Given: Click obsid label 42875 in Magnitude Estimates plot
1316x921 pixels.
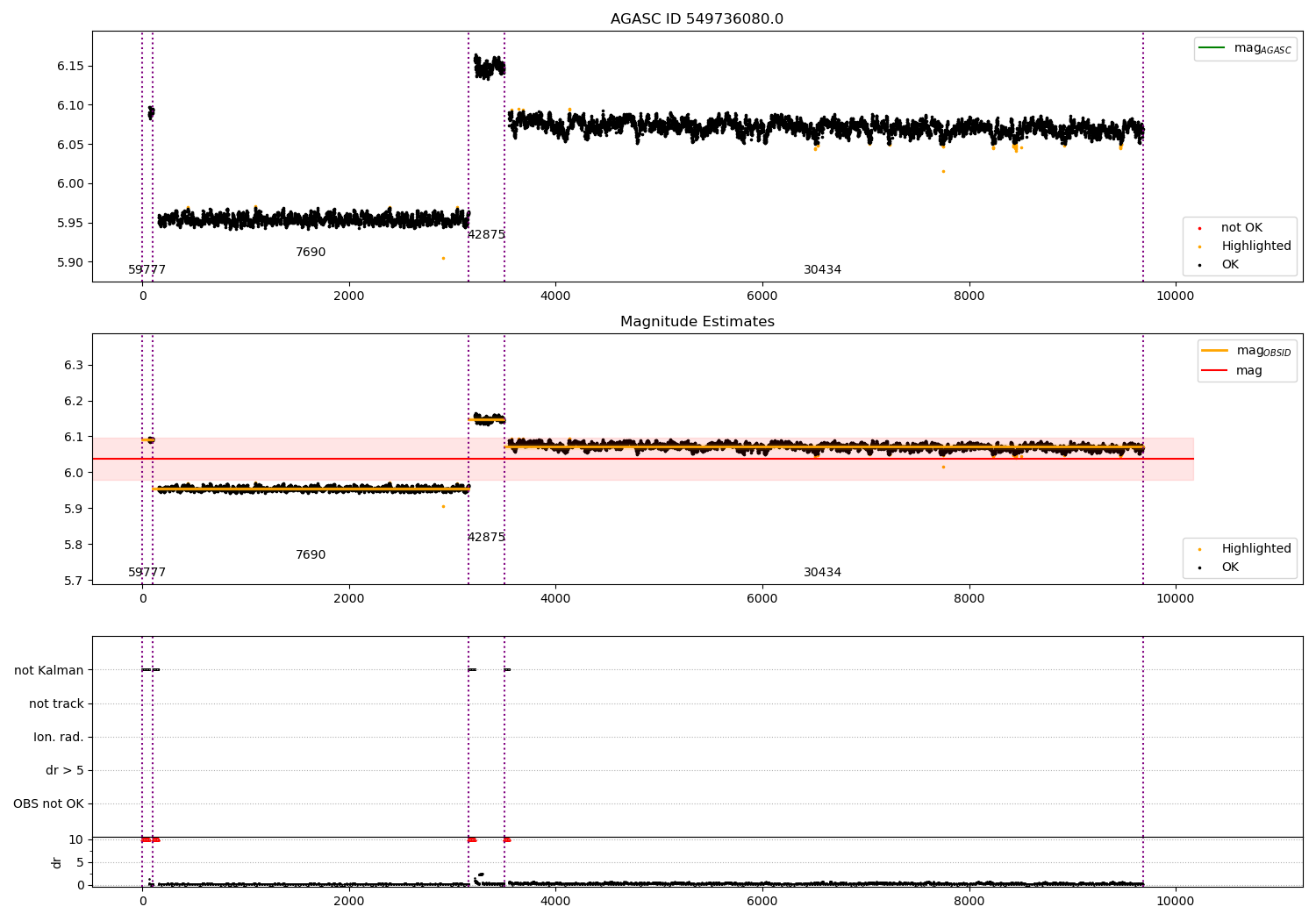Looking at the screenshot, I should [x=486, y=538].
